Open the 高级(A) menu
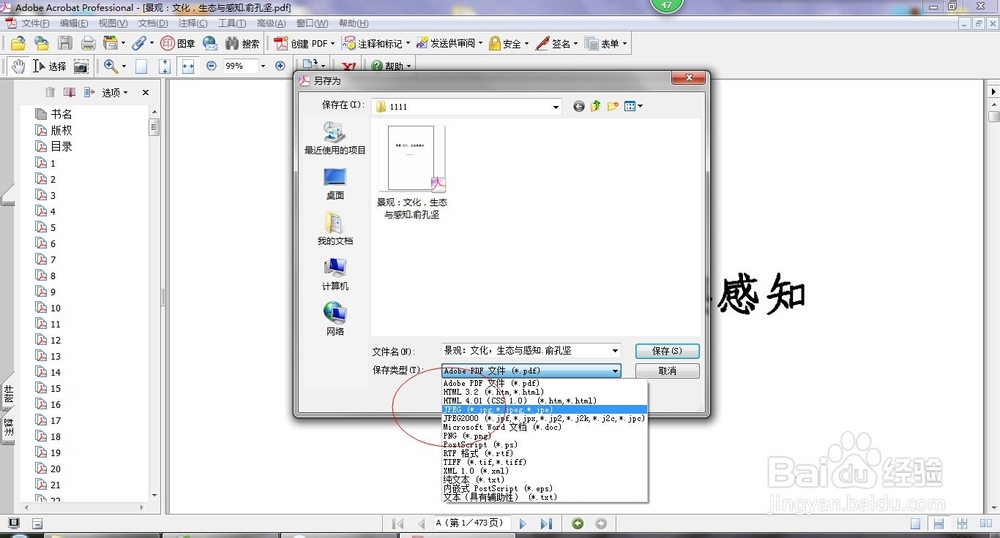Viewport: 1000px width, 538px height. [271, 24]
